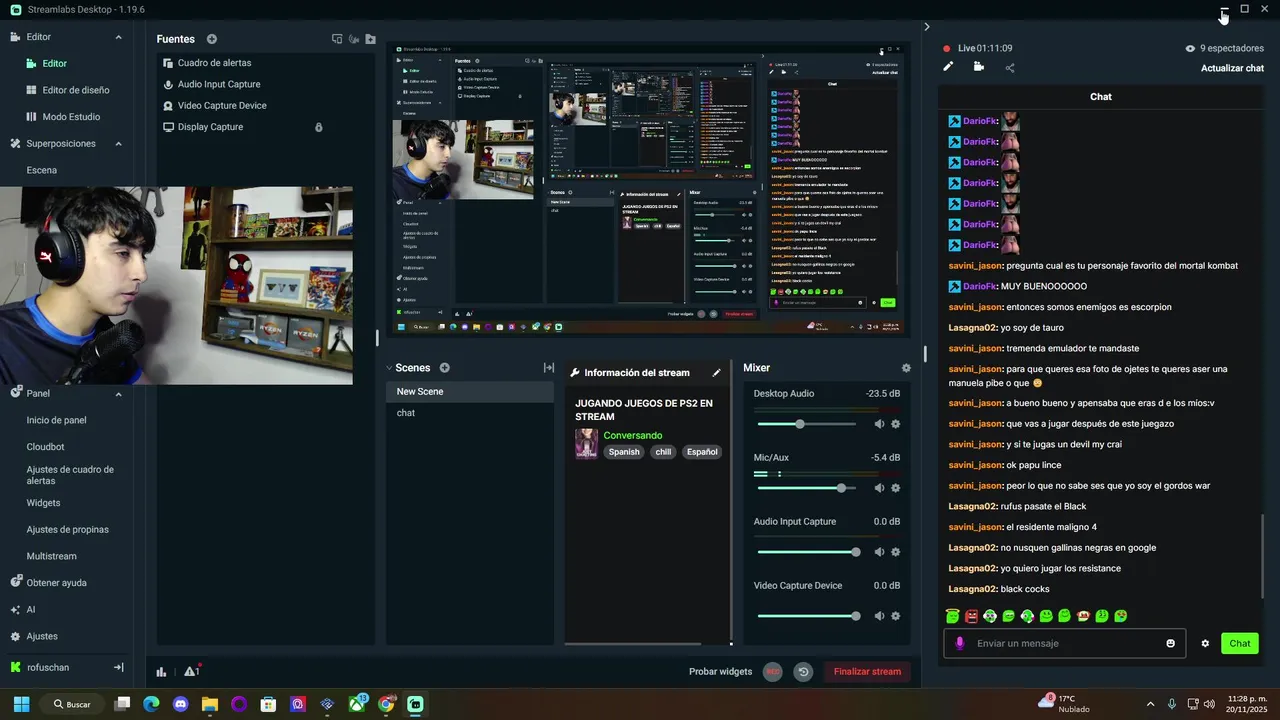The image size is (1280, 720).
Task: Click the replay buffer icon next to REC
Action: (x=803, y=672)
